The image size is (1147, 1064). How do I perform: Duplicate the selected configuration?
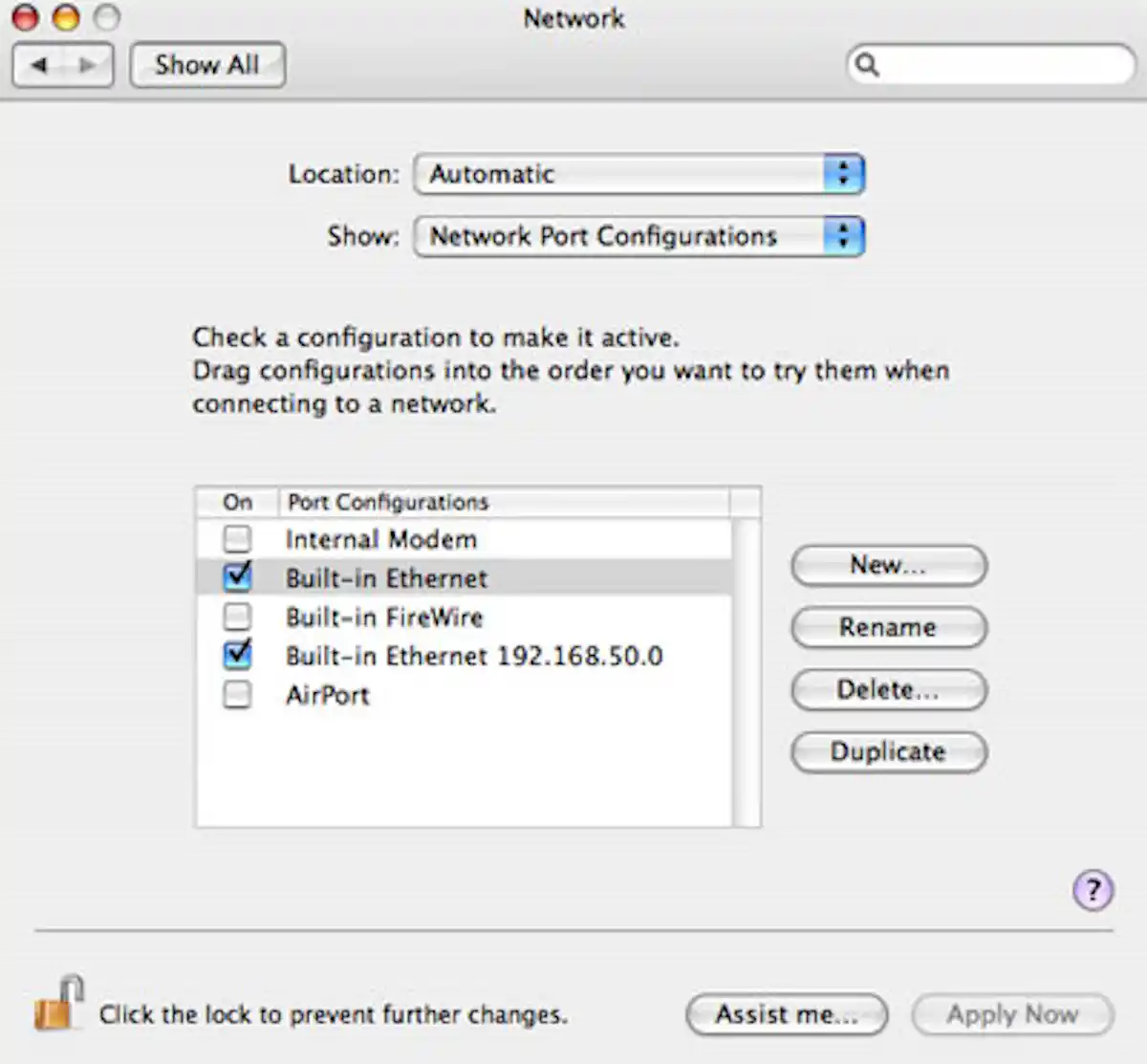(888, 751)
